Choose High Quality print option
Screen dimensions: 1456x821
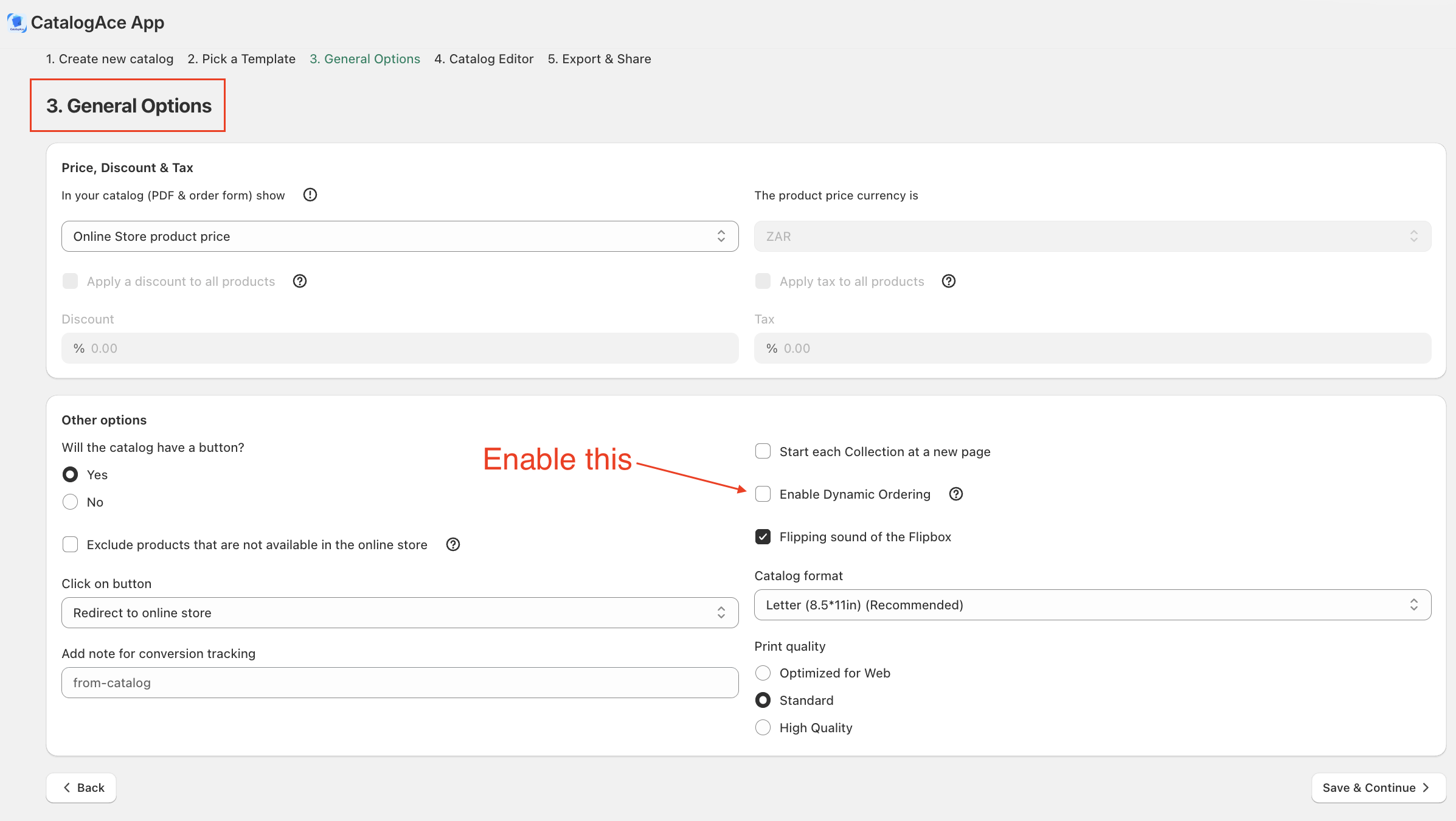763,727
